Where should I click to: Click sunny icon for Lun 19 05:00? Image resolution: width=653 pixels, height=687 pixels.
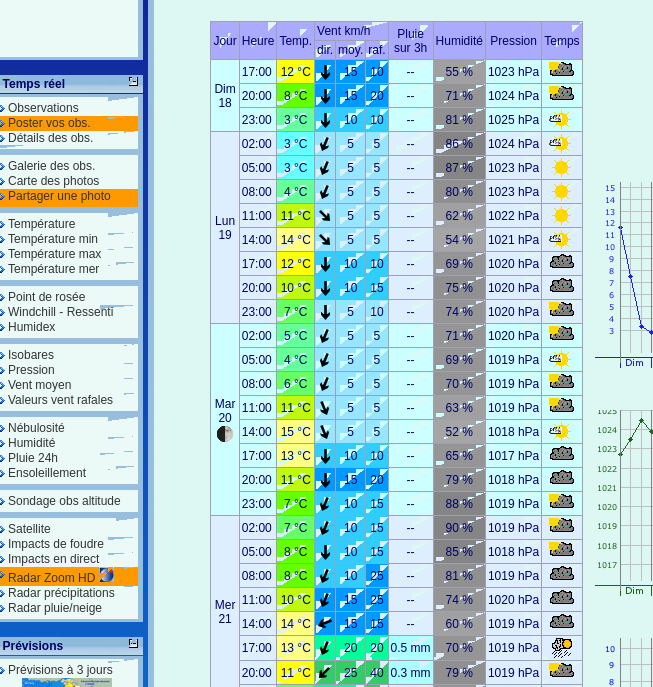tap(561, 168)
